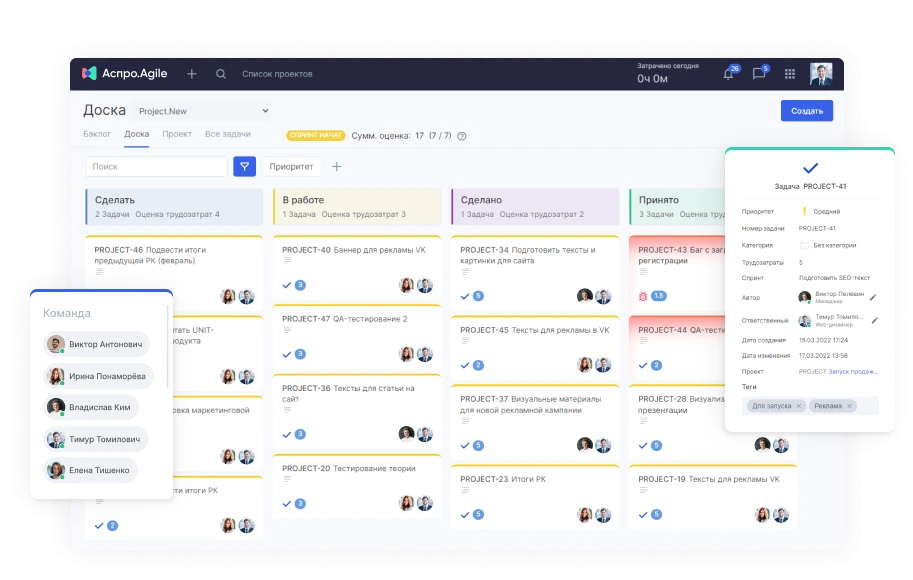
Task: Click the СПРИНТ НАЧАТ badge
Action: click(x=316, y=135)
